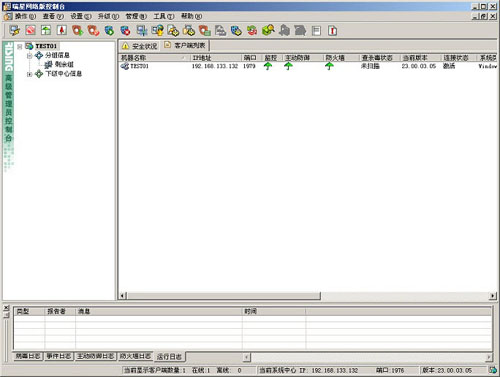Open the 操作 menu
The image size is (500, 377).
pos(25,16)
